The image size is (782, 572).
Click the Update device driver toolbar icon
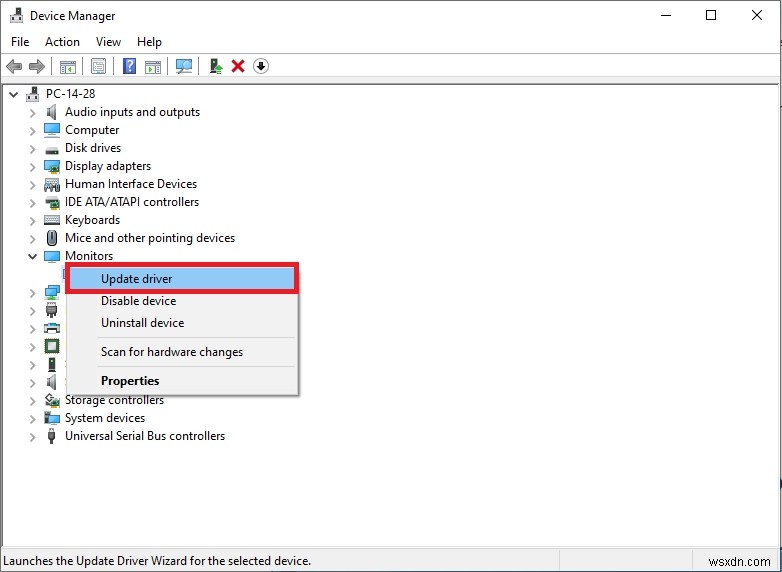[216, 66]
